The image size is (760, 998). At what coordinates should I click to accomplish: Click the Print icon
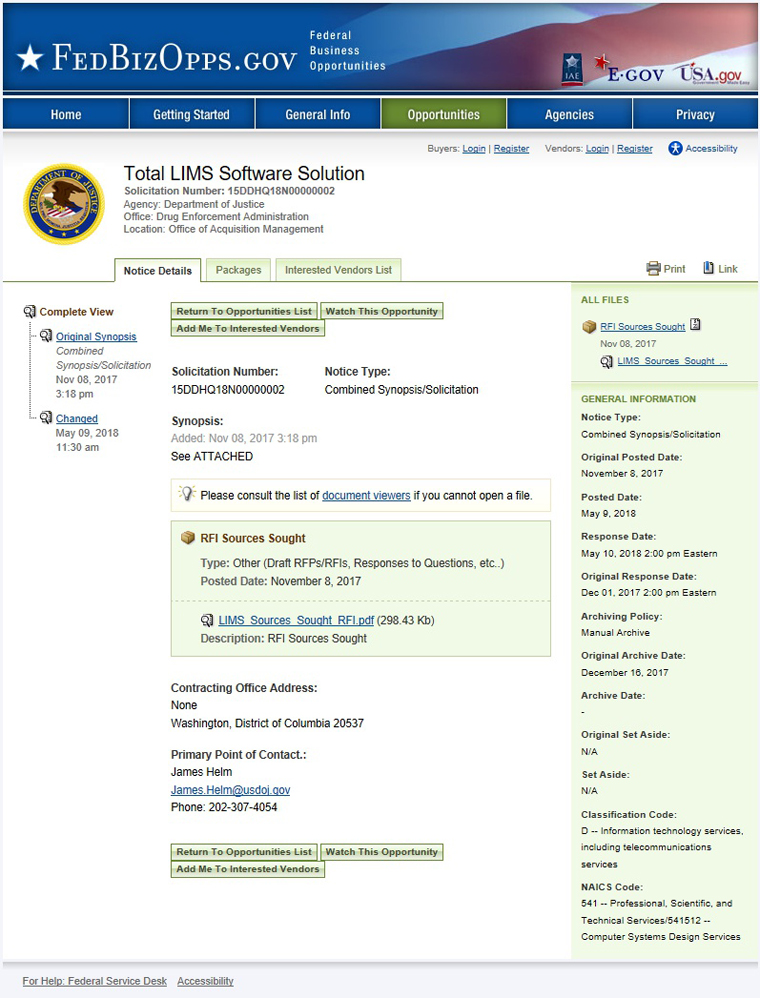pyautogui.click(x=654, y=269)
